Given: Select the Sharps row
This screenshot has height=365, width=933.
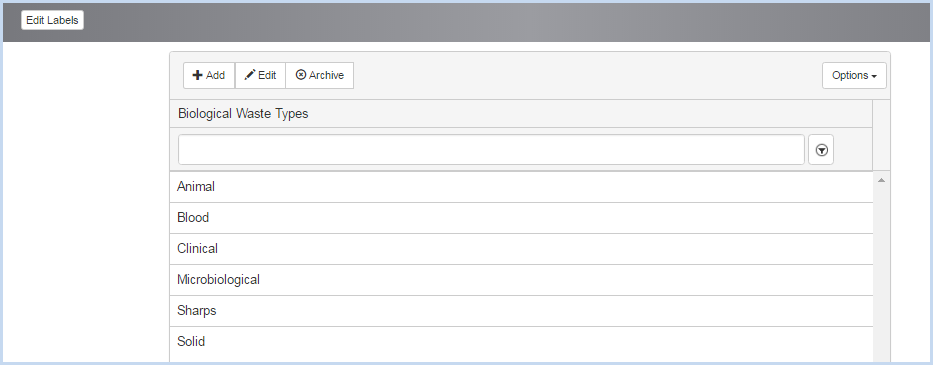Looking at the screenshot, I should 521,311.
